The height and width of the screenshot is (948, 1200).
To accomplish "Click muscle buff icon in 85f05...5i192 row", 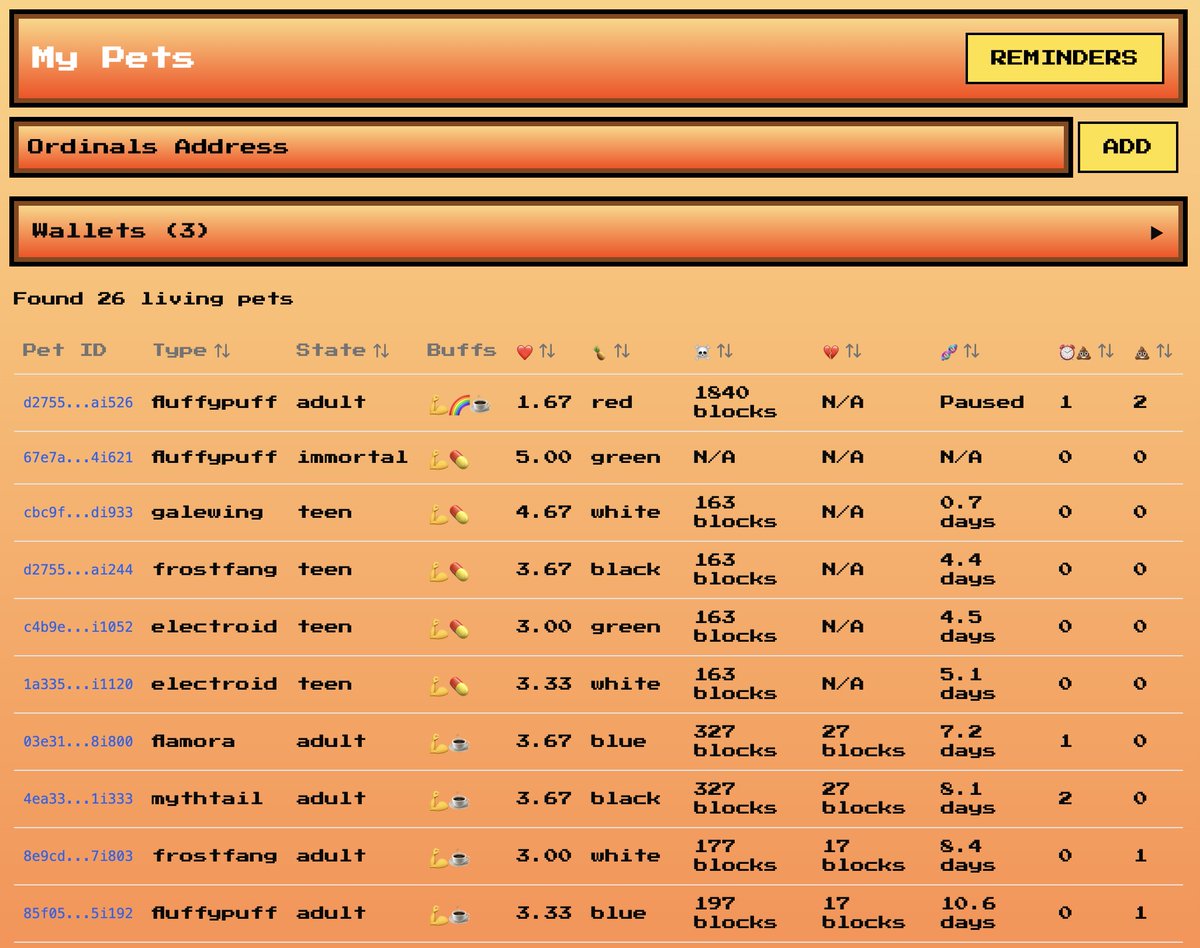I will coord(437,914).
